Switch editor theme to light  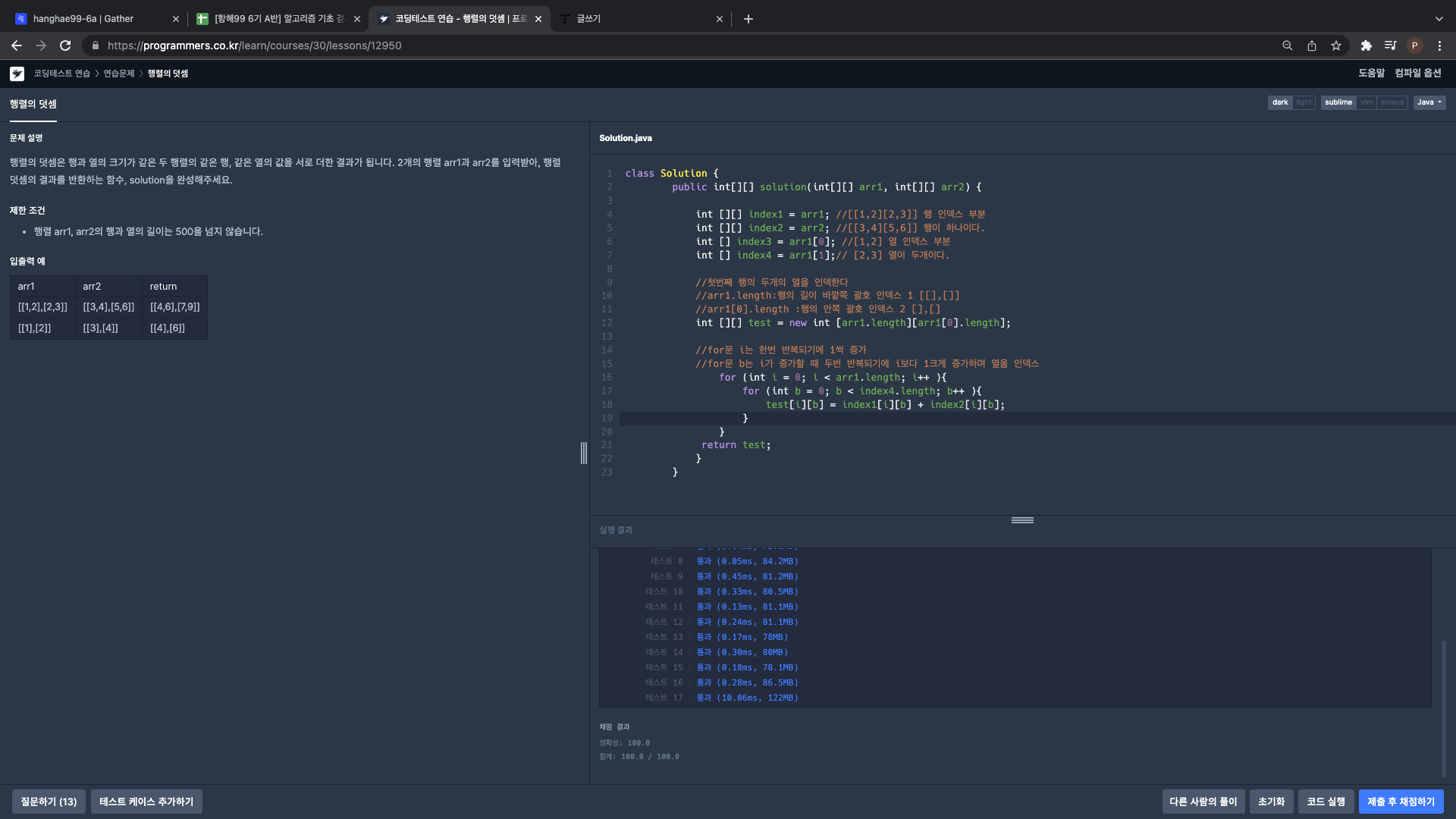(x=1304, y=102)
